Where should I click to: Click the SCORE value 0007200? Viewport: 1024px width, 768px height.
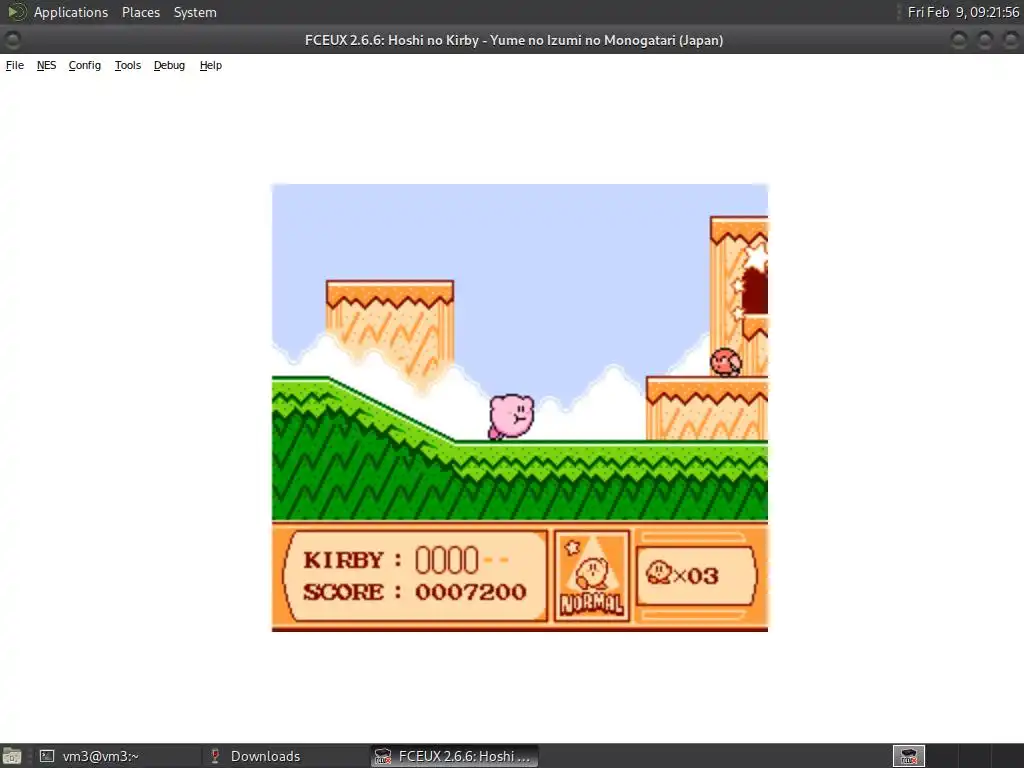(471, 592)
